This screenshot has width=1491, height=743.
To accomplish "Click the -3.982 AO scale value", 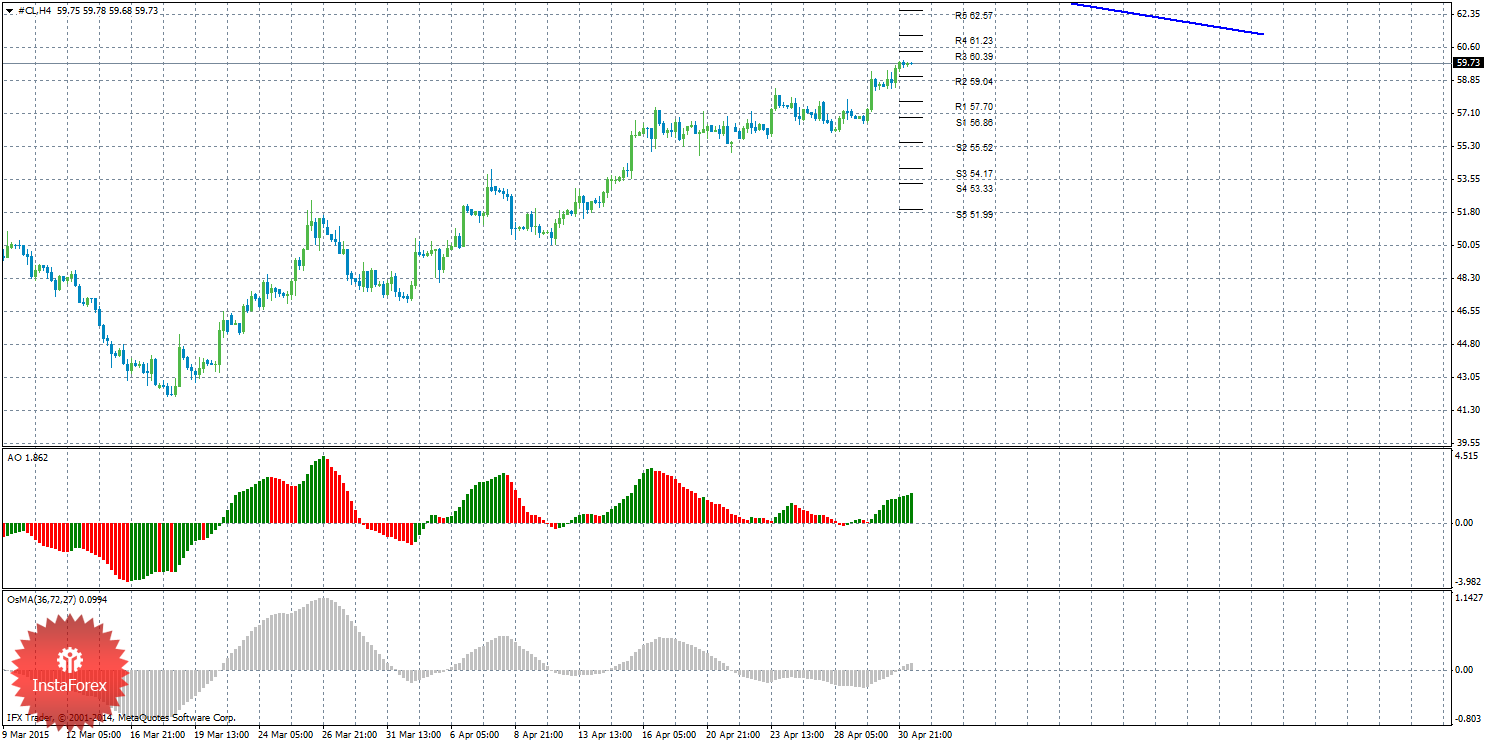I will coord(1467,581).
